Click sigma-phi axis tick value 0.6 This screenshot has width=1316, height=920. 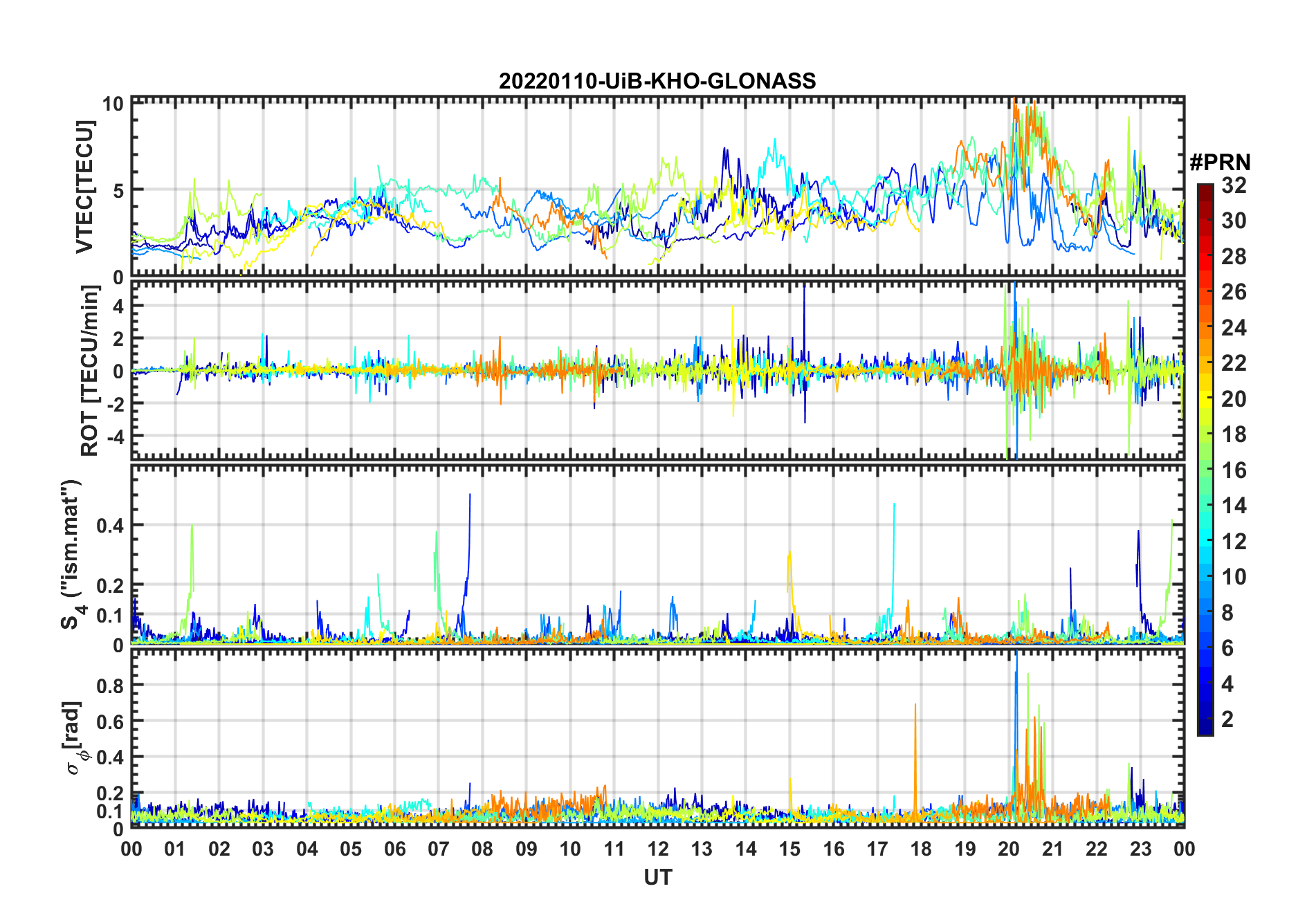pos(110,721)
